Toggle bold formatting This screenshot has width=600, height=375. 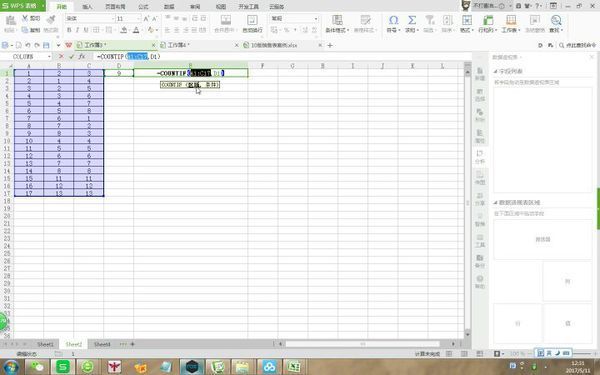[69, 30]
